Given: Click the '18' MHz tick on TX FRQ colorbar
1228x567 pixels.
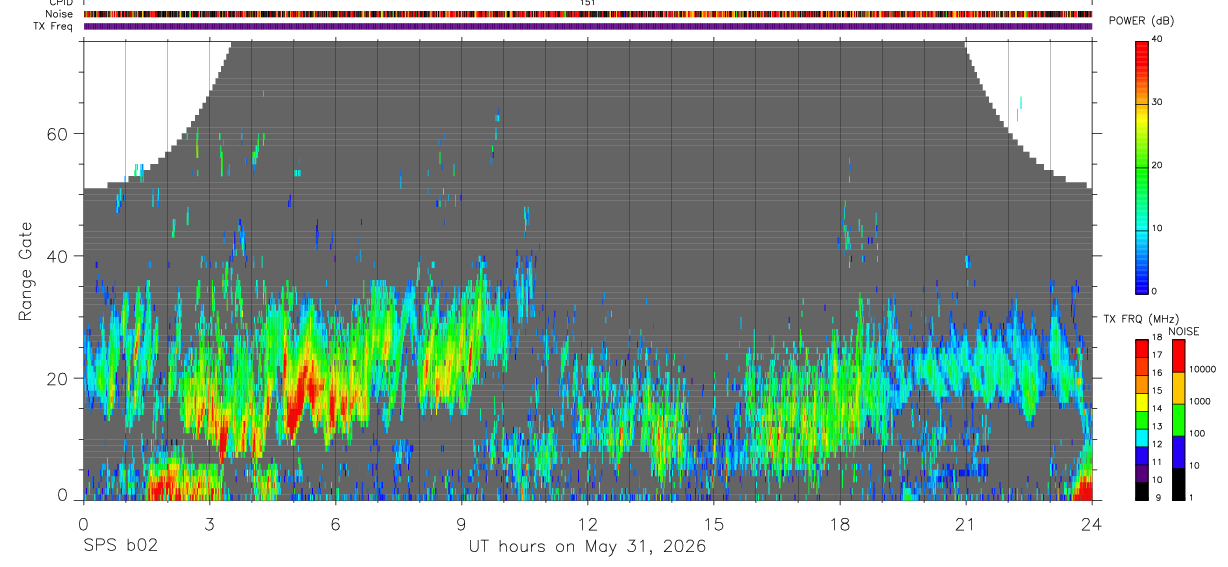Looking at the screenshot, I should [x=1157, y=337].
